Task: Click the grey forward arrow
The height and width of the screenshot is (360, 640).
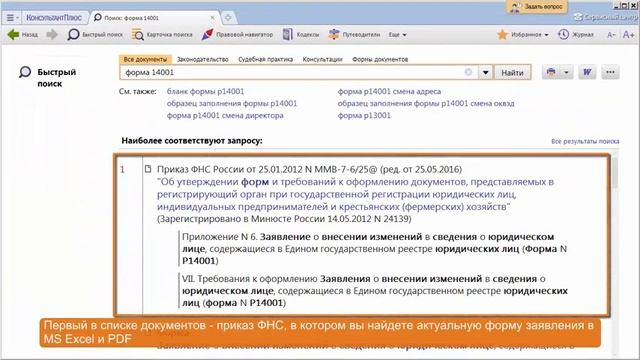Action: pos(52,35)
